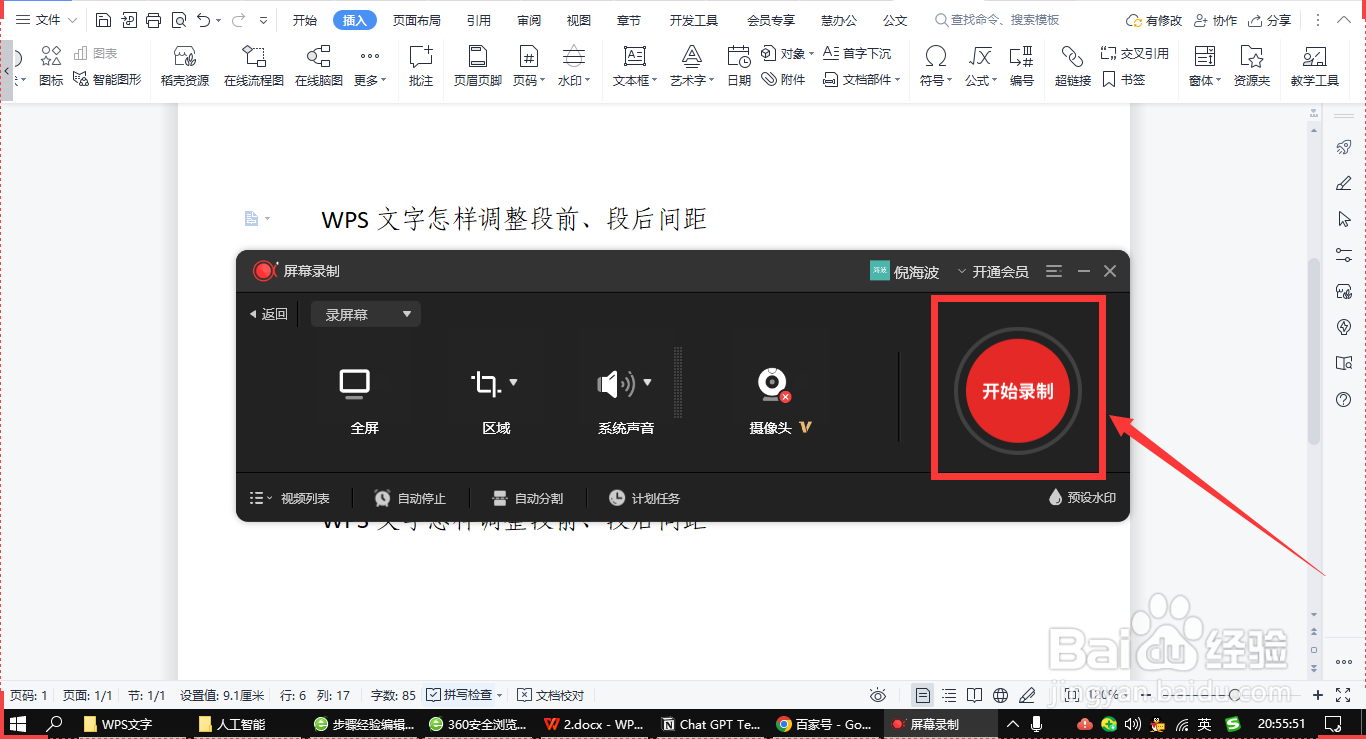1366x739 pixels.
Task: Open 教学工具 teaching tools
Action: pos(1315,67)
